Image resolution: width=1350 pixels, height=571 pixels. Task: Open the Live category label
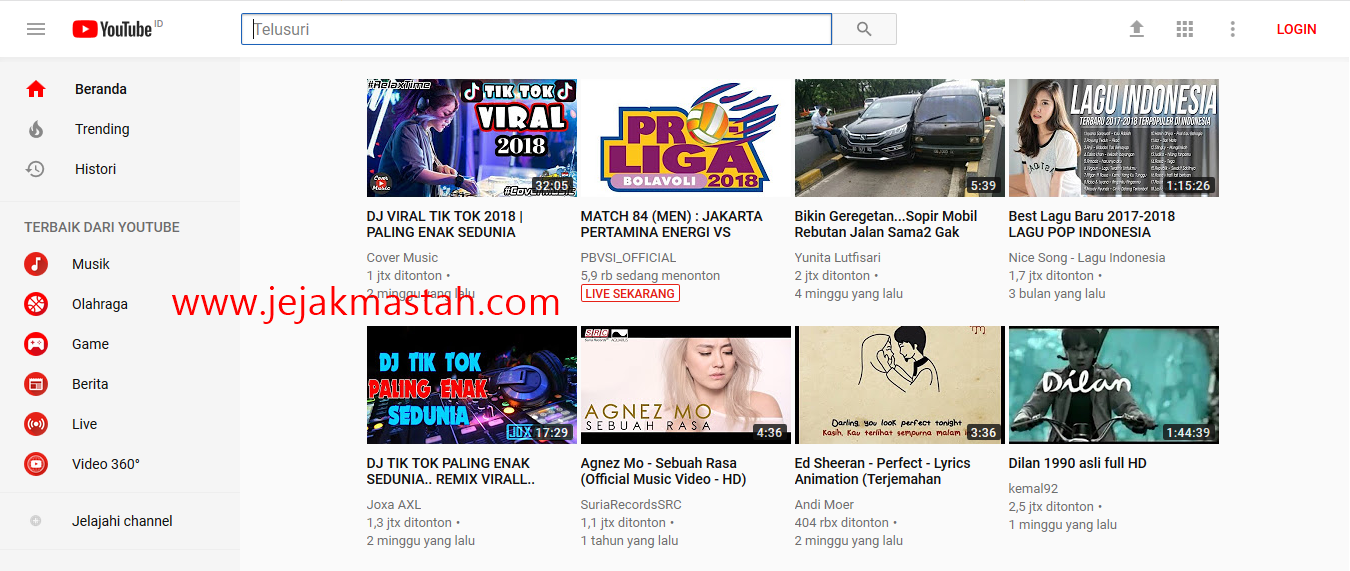(84, 424)
